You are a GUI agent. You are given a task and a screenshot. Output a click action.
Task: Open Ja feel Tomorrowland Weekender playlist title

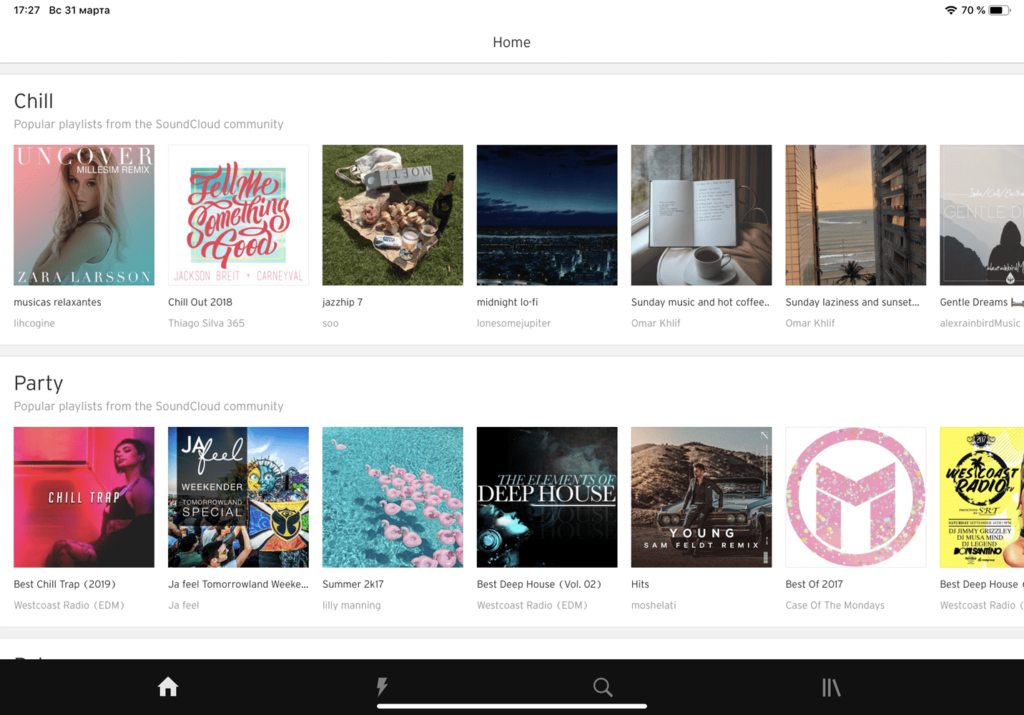238,584
